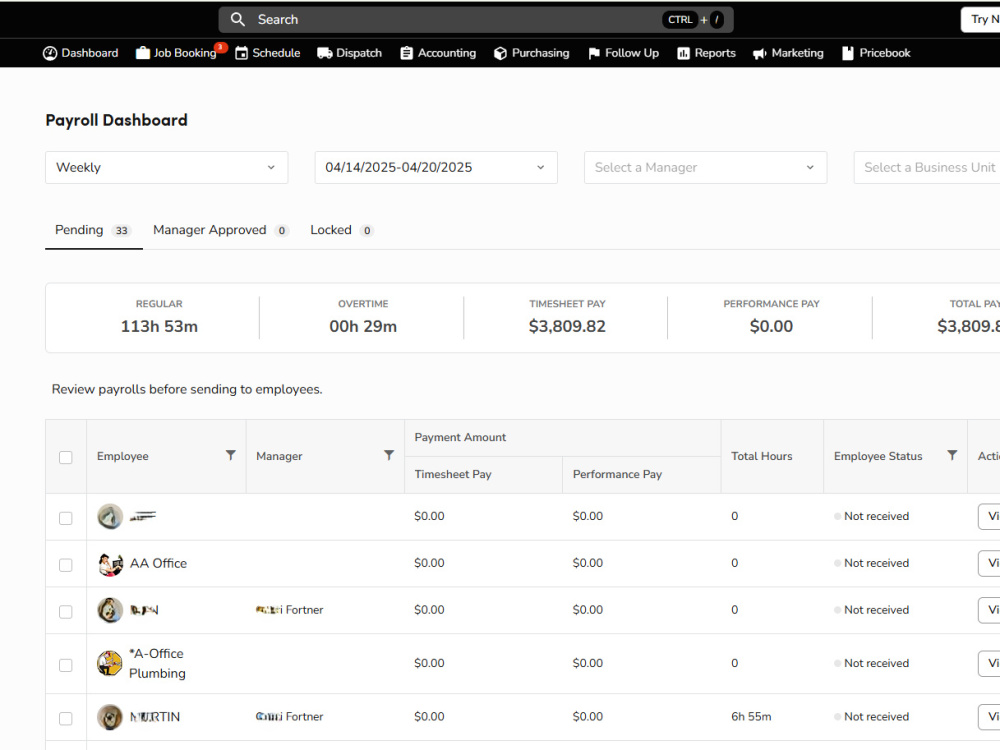
Task: Open the Select a Business Unit dropdown
Action: click(x=927, y=167)
